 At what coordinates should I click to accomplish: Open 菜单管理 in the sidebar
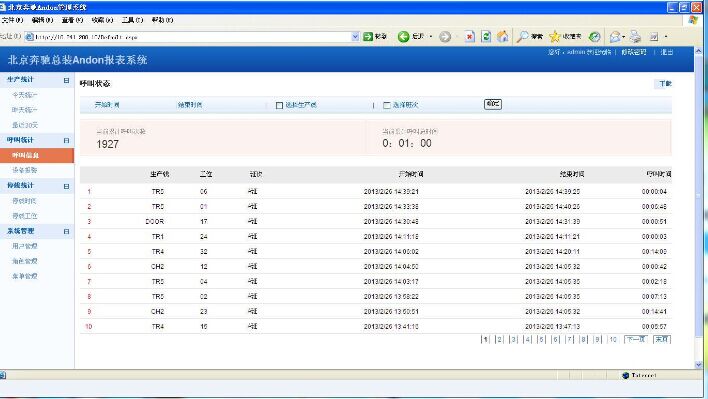tap(25, 276)
